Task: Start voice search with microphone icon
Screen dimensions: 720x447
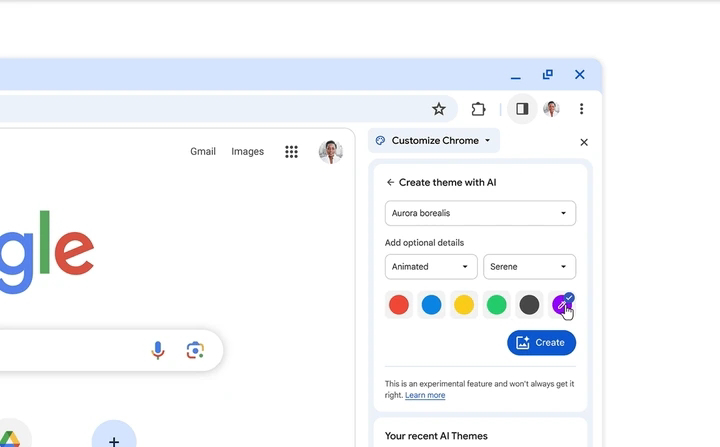Action: point(158,350)
